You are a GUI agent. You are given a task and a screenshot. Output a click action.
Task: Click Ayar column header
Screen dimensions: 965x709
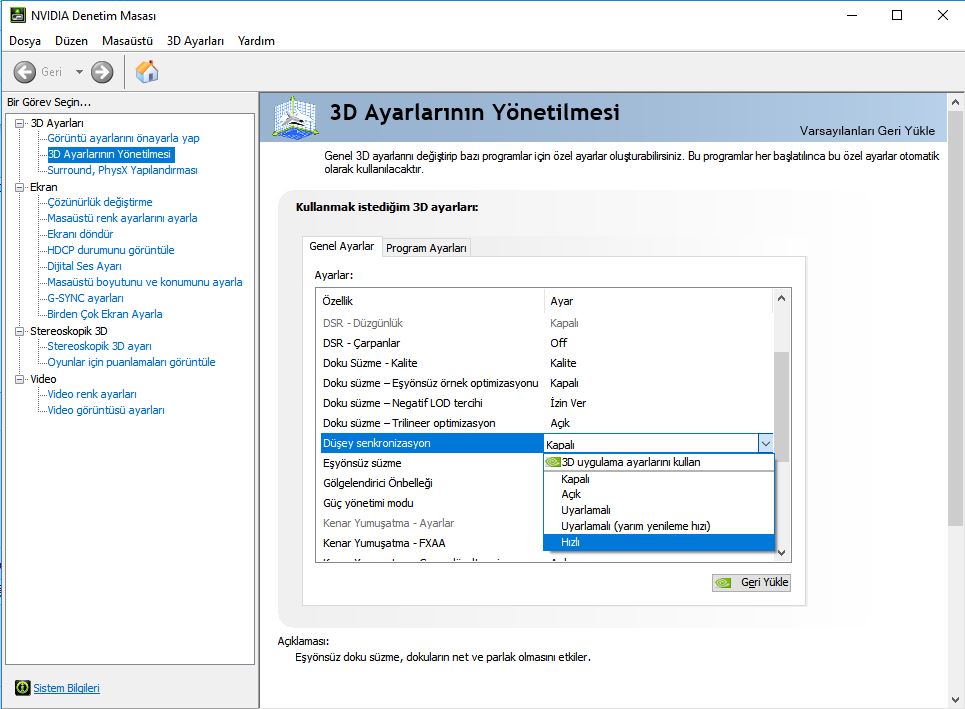(659, 301)
